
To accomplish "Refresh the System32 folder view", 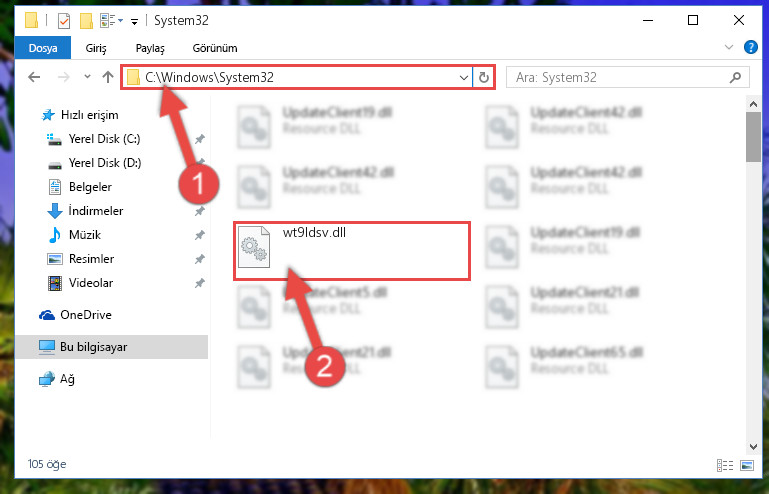I will [484, 78].
